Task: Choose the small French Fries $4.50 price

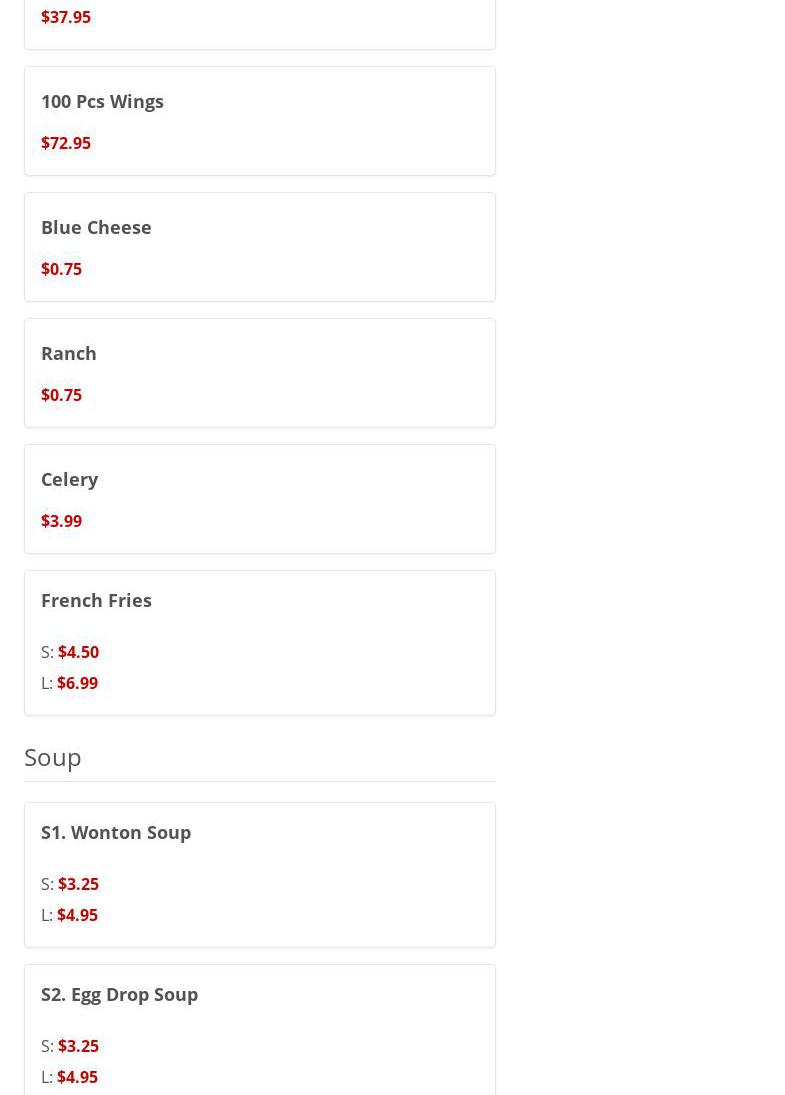Action: pos(78,652)
